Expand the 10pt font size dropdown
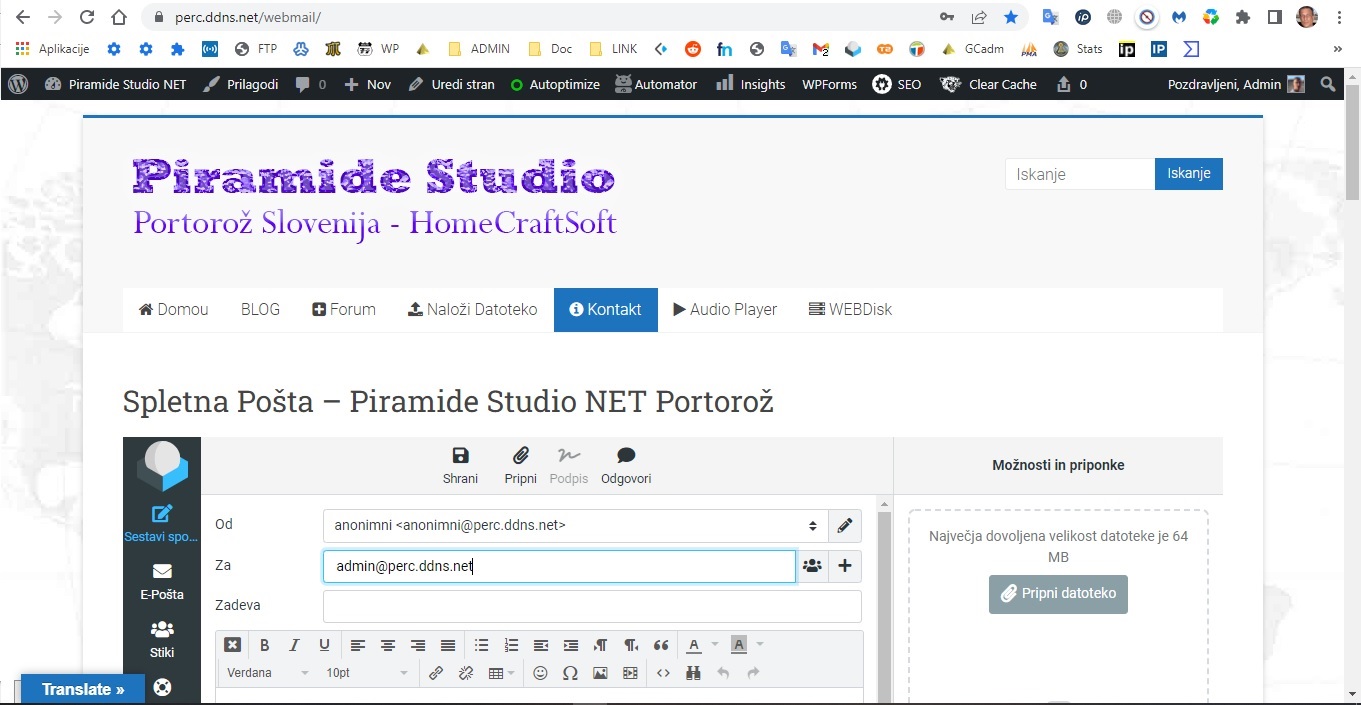The height and width of the screenshot is (705, 1361). (367, 673)
